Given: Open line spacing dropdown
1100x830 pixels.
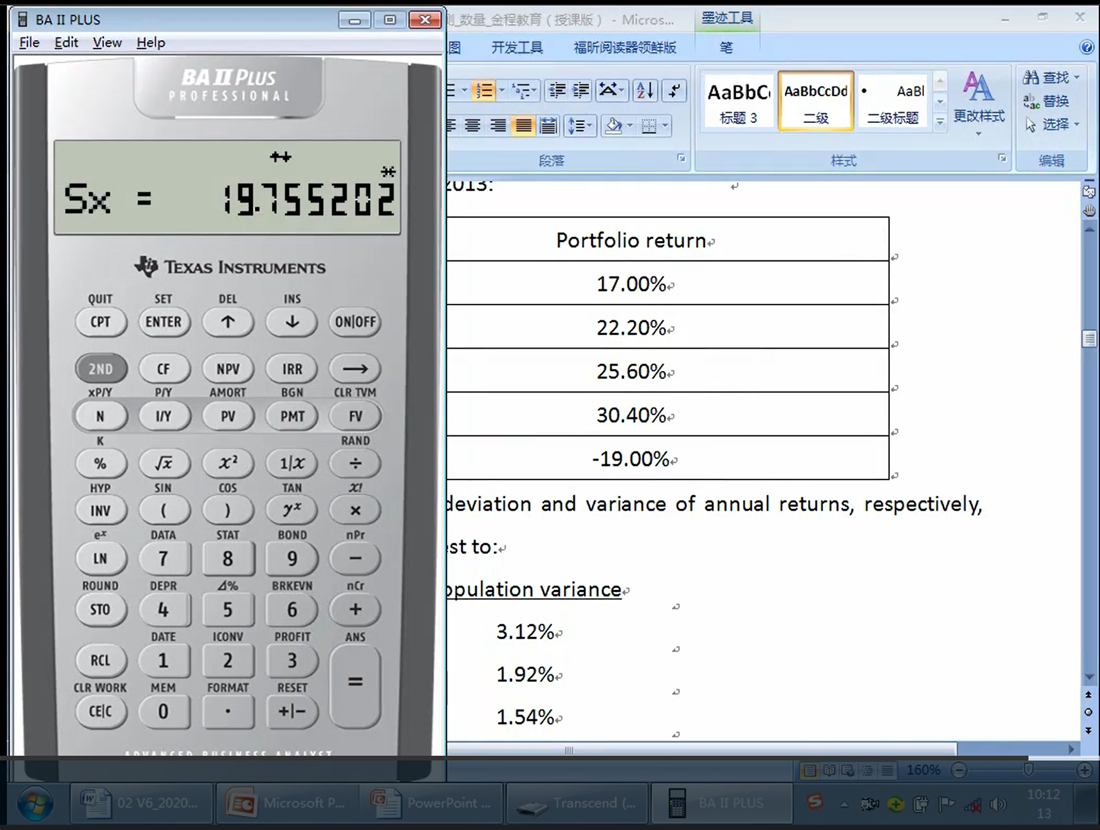Looking at the screenshot, I should [x=580, y=126].
